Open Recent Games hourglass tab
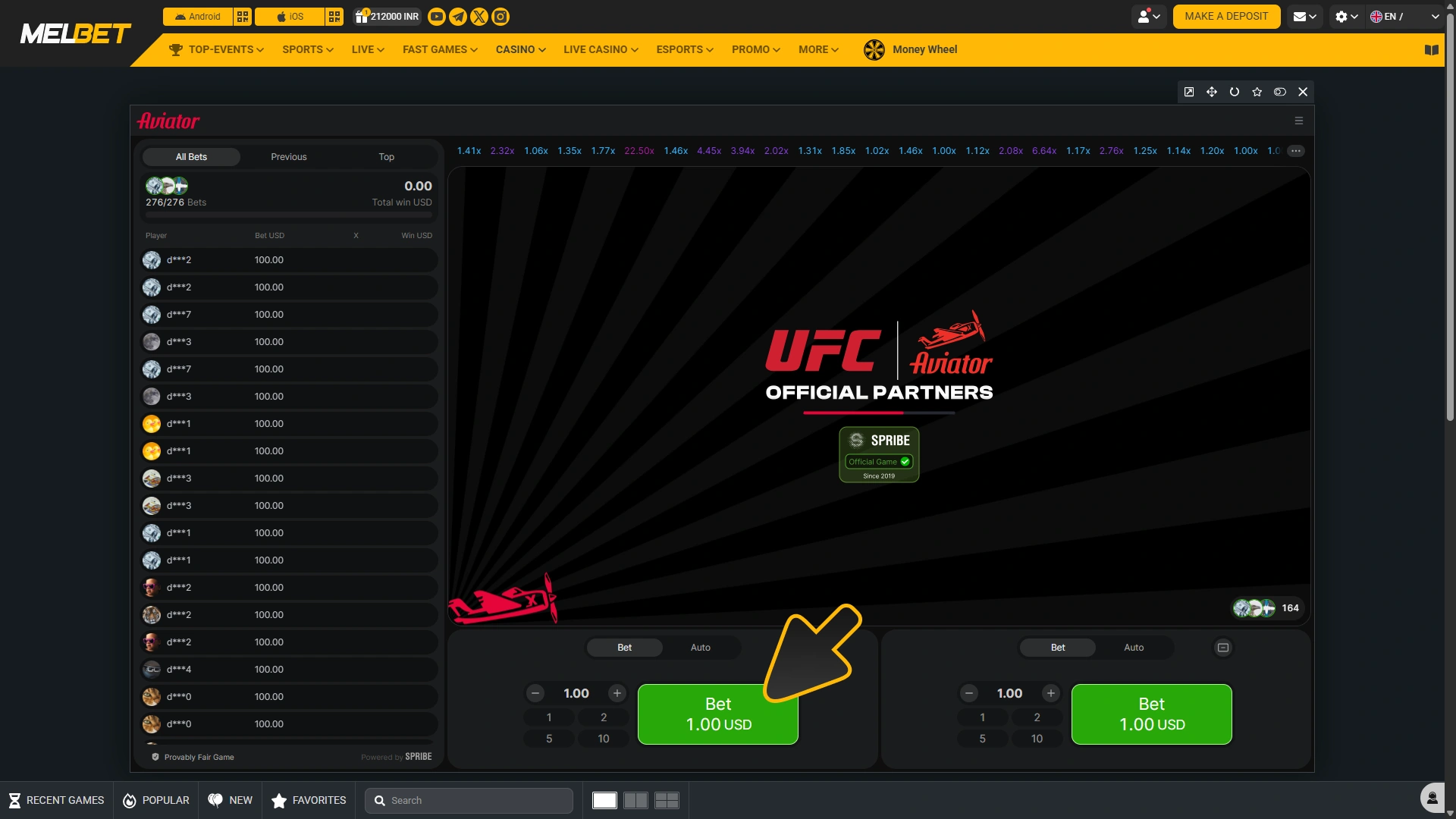The height and width of the screenshot is (819, 1456). pos(56,801)
